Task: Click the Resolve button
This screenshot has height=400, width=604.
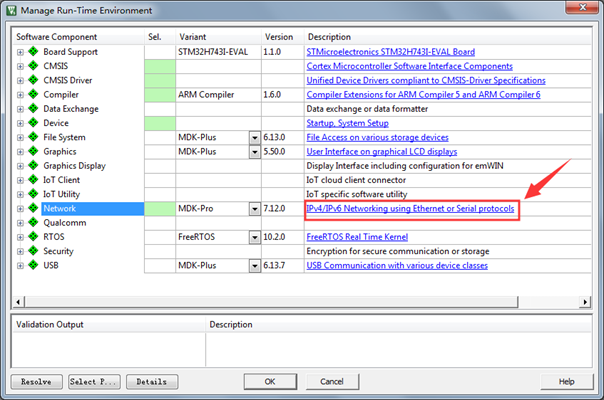Action: click(x=37, y=382)
